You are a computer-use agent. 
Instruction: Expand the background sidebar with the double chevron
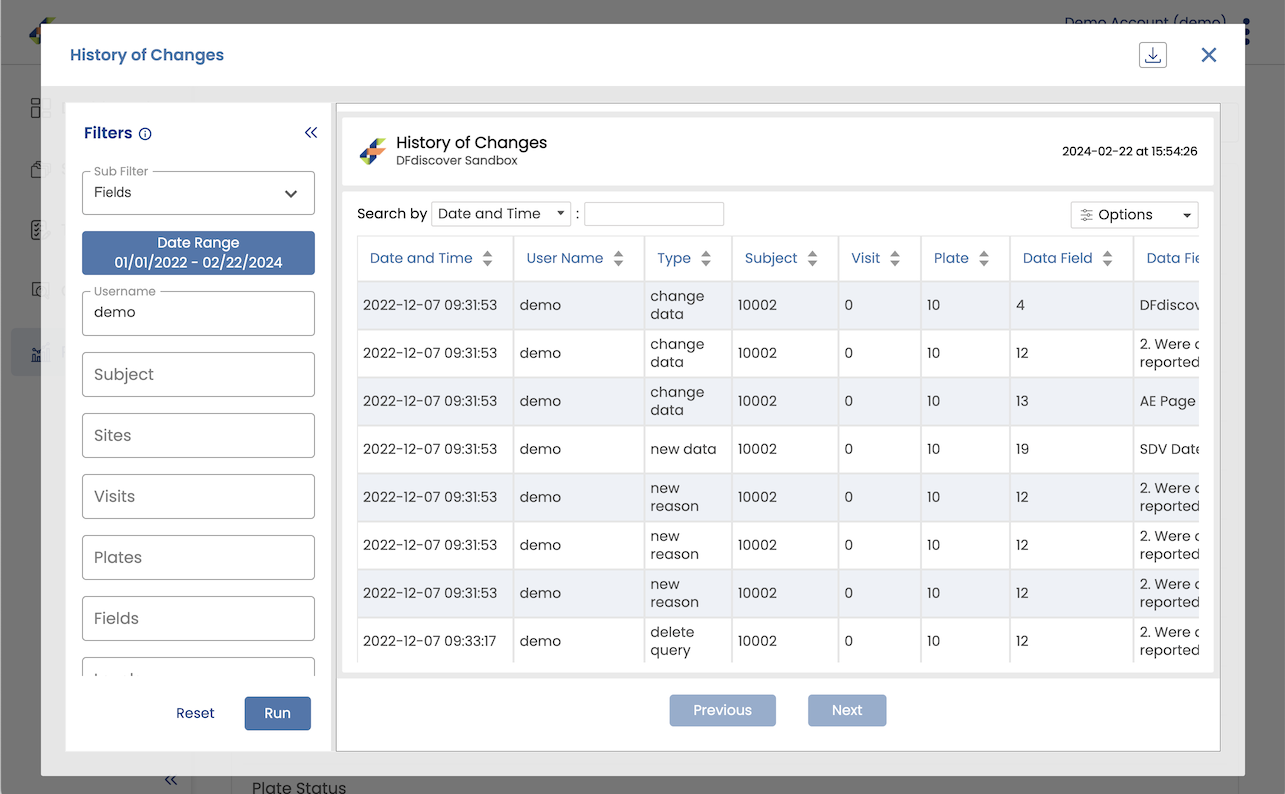170,781
